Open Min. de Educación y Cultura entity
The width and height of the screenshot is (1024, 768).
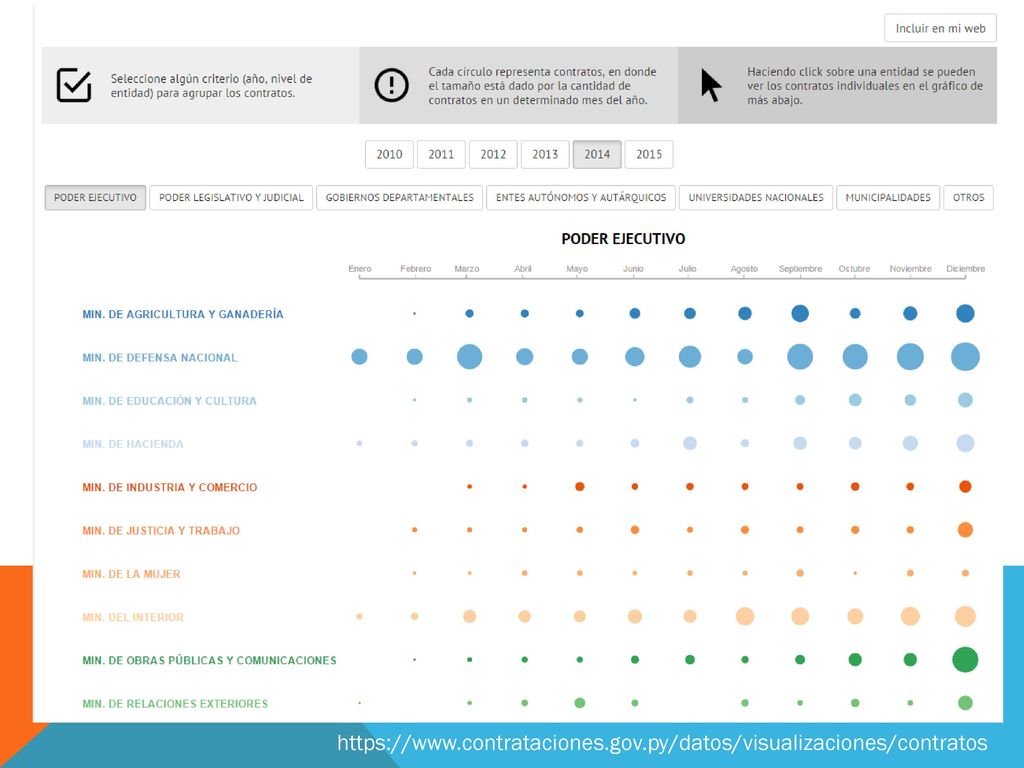(169, 400)
